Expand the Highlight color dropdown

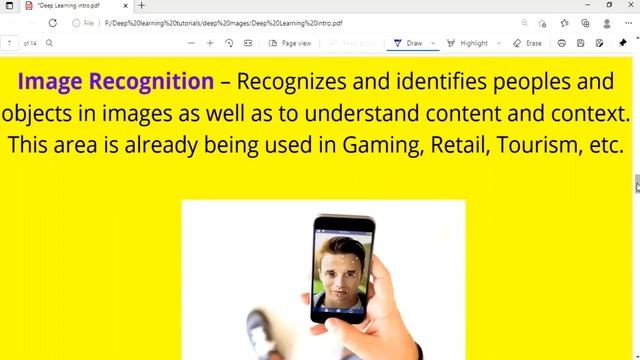(499, 43)
